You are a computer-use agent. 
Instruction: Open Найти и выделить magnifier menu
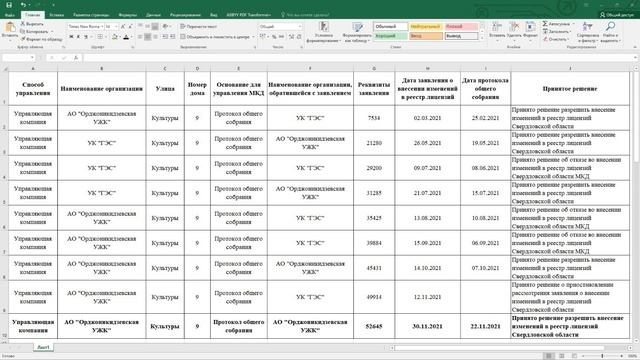pos(610,32)
